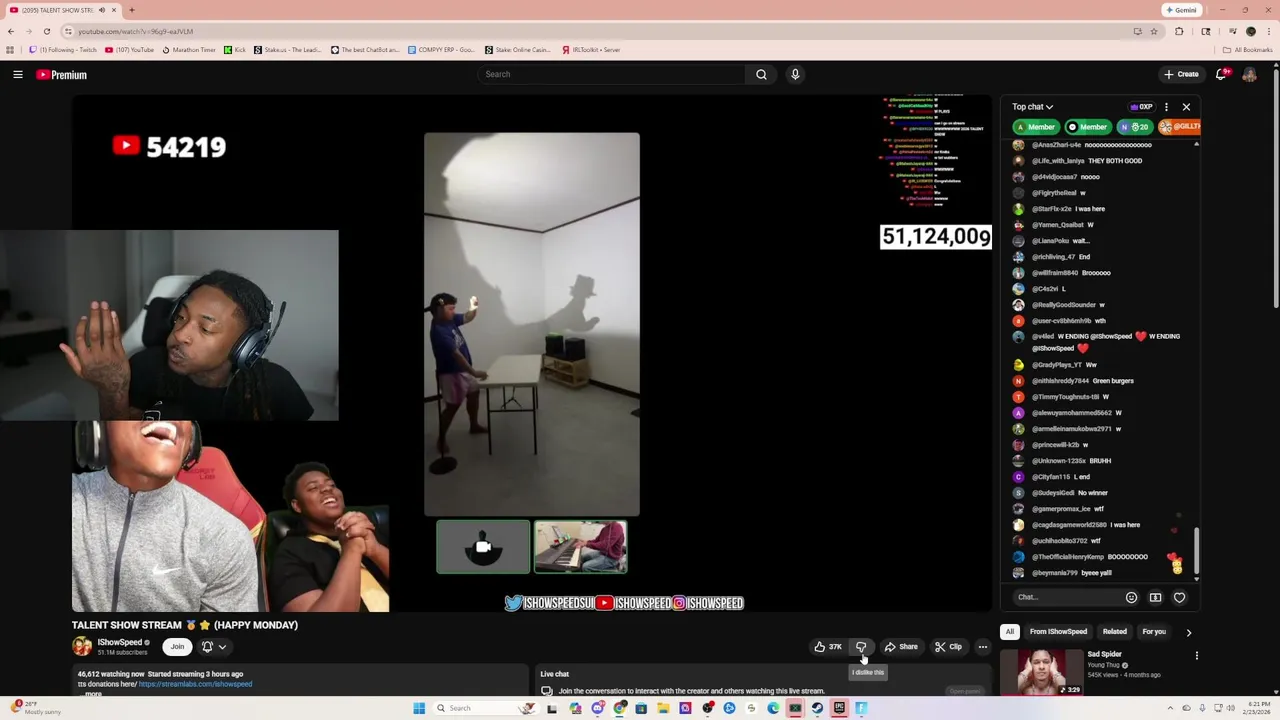Select the Related filter chip
Screen dimensions: 1280x720
(1114, 632)
